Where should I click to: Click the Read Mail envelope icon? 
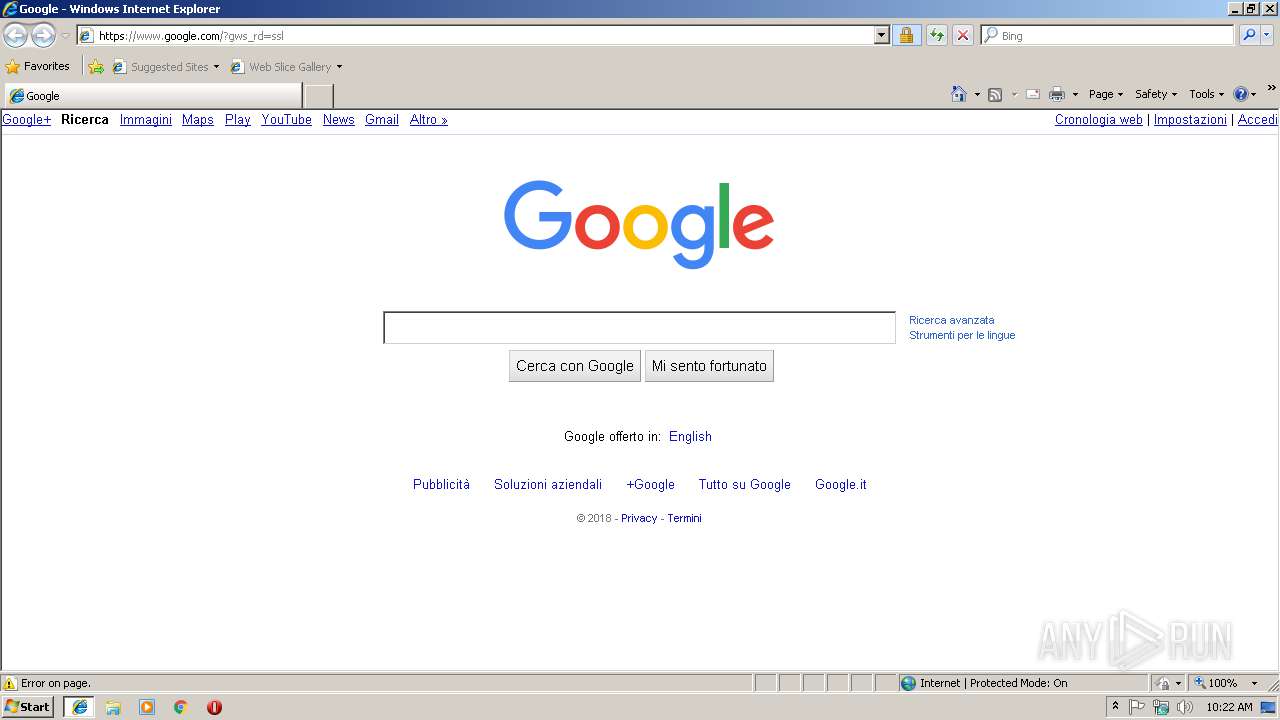1033,95
